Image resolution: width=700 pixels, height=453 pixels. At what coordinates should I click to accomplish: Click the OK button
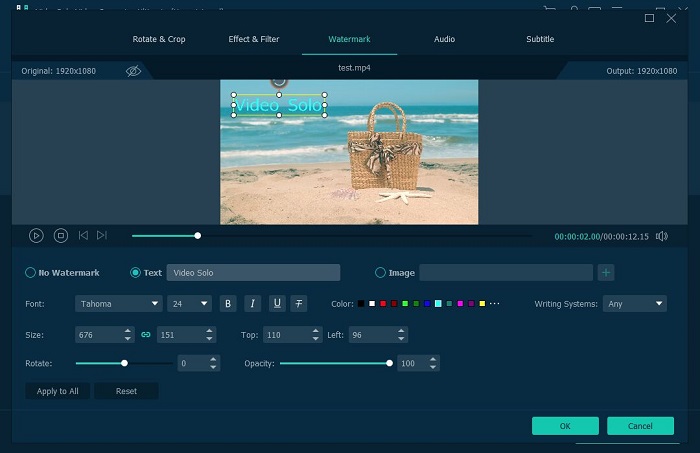tap(565, 426)
